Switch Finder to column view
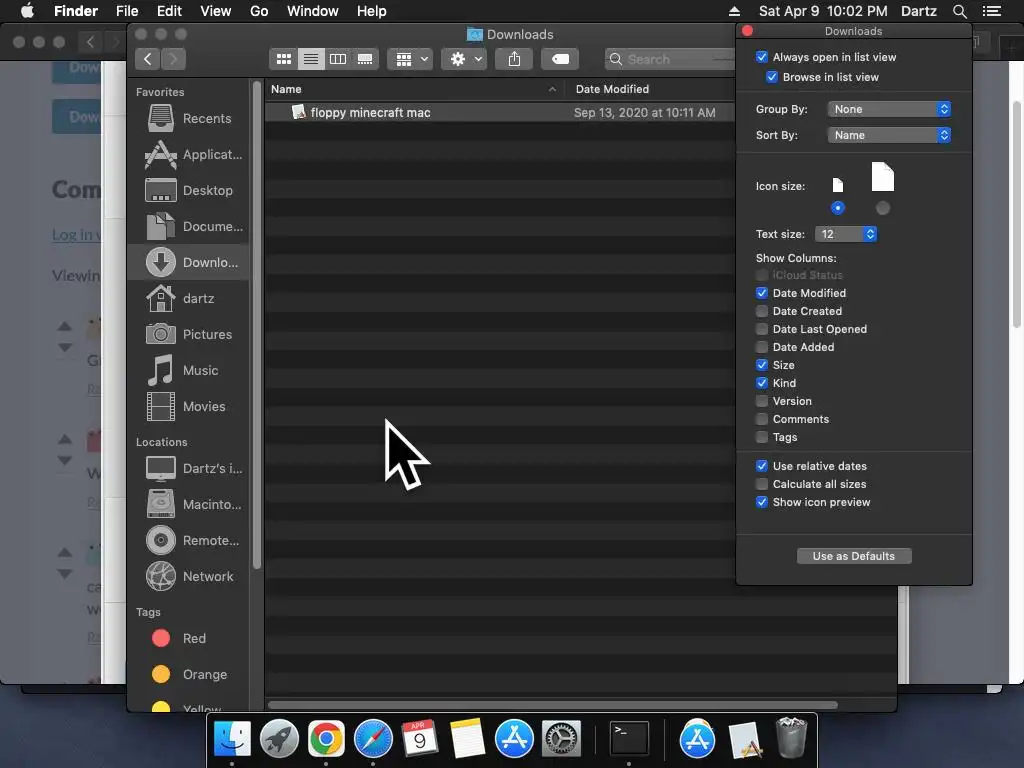 [x=338, y=59]
